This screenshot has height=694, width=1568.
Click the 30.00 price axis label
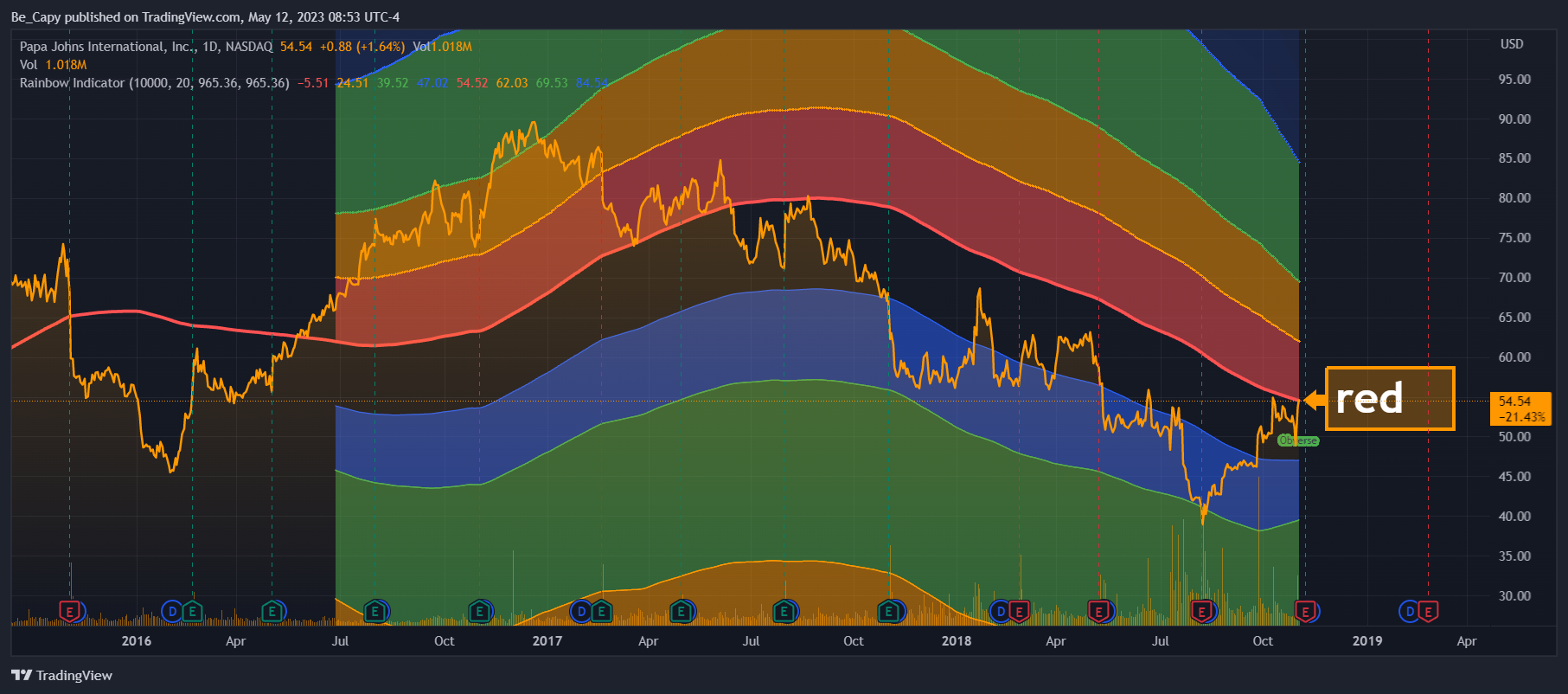click(1514, 596)
